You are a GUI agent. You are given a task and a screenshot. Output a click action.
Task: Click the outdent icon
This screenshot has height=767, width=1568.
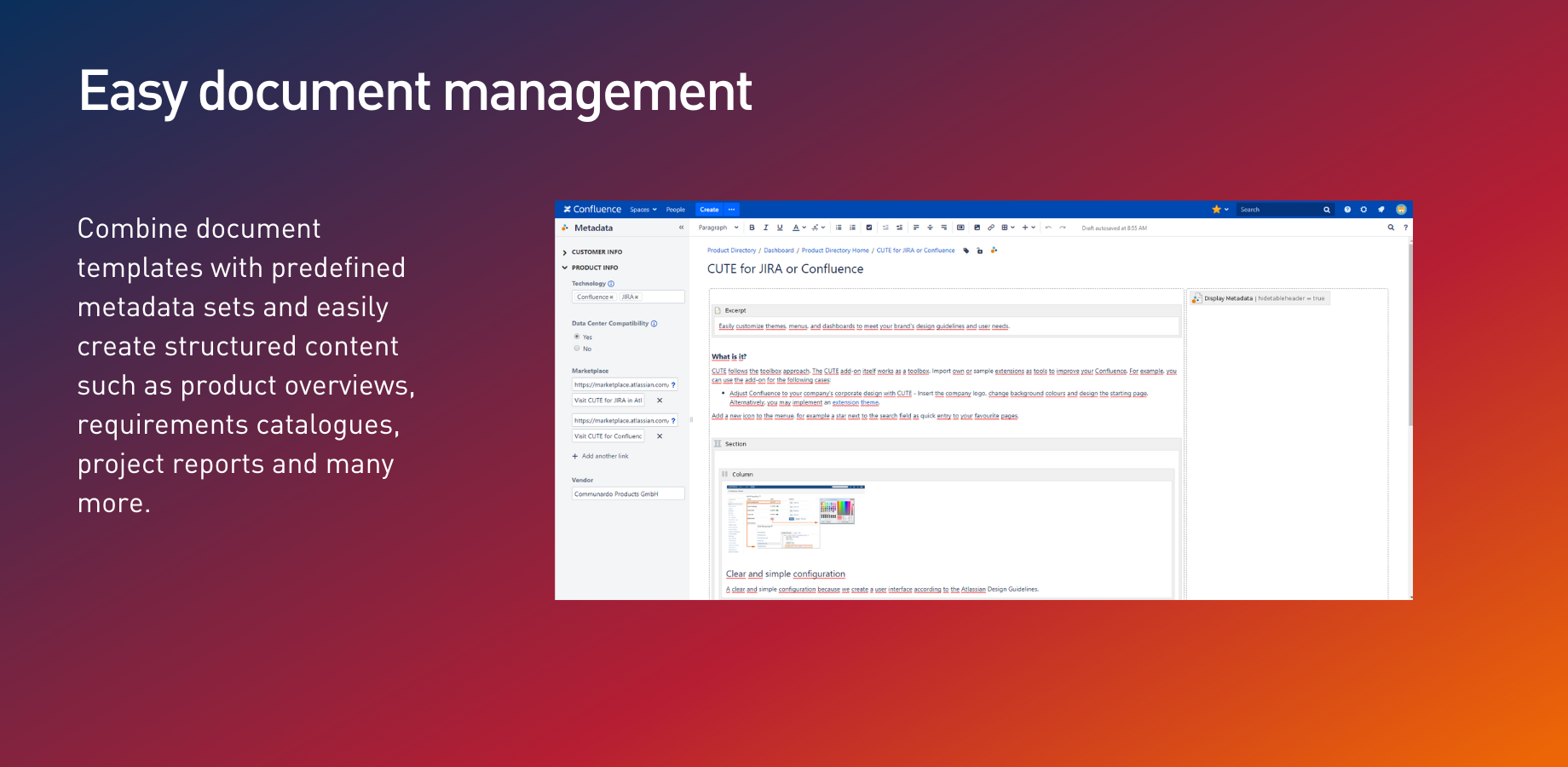(885, 228)
